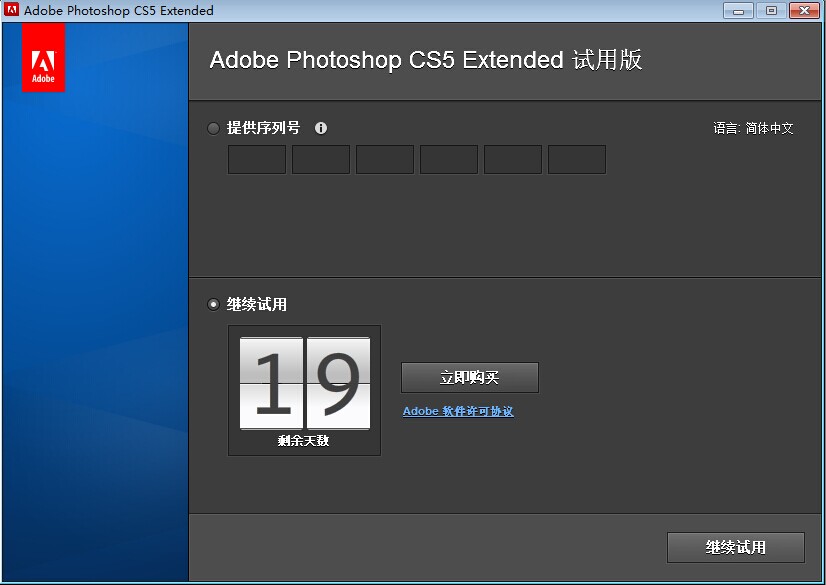Click the 剩余天数 label
Screen dimensions: 826x585
click(303, 440)
